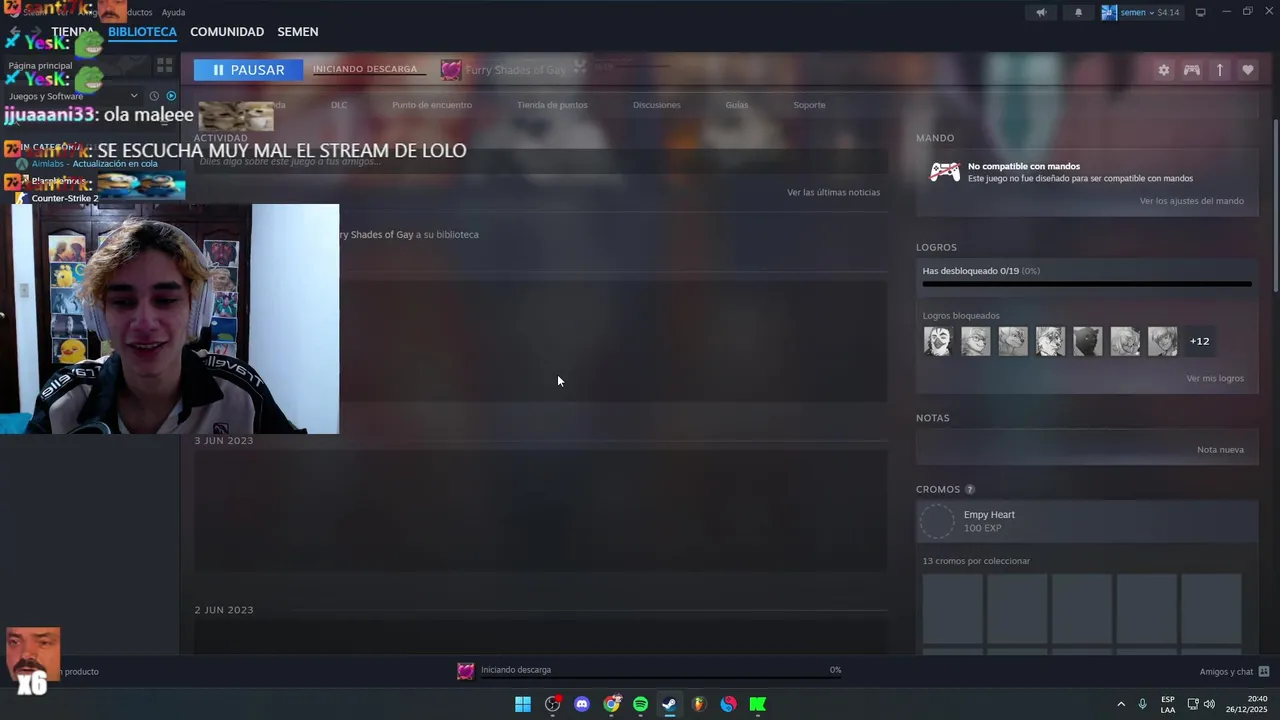Open Google Chrome from the taskbar
This screenshot has width=1280, height=720.
pyautogui.click(x=612, y=704)
